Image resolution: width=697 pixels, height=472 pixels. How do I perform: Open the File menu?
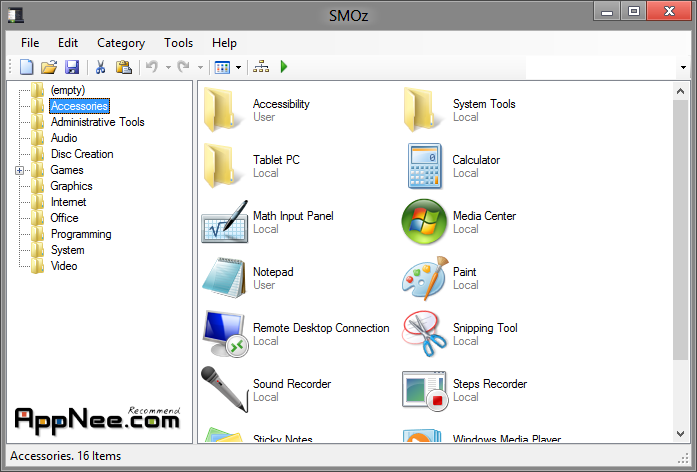(x=30, y=43)
